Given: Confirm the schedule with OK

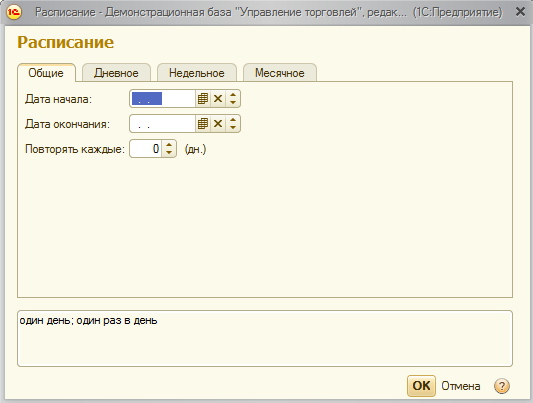Looking at the screenshot, I should pyautogui.click(x=421, y=386).
